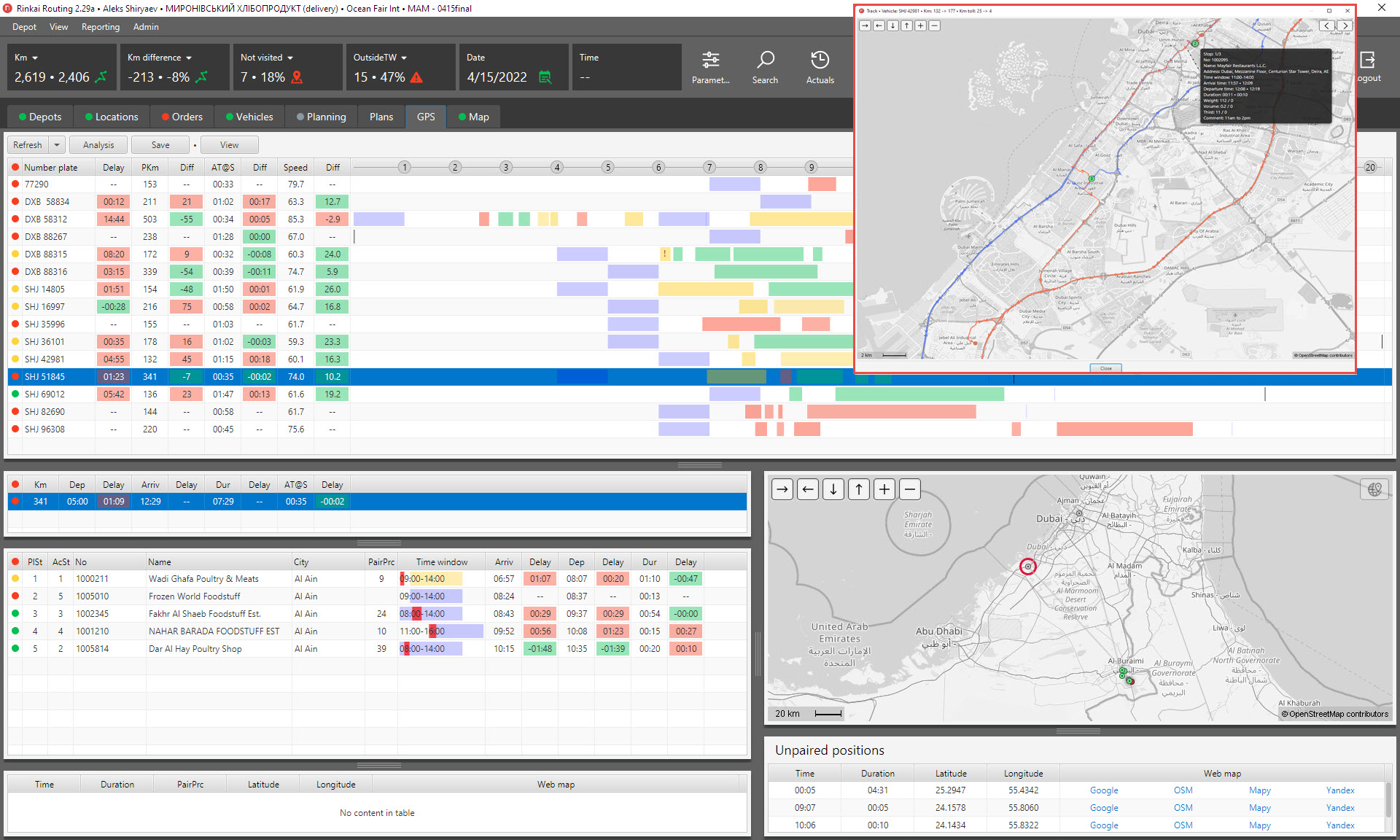Switch to the Vehicles tab

coord(249,117)
